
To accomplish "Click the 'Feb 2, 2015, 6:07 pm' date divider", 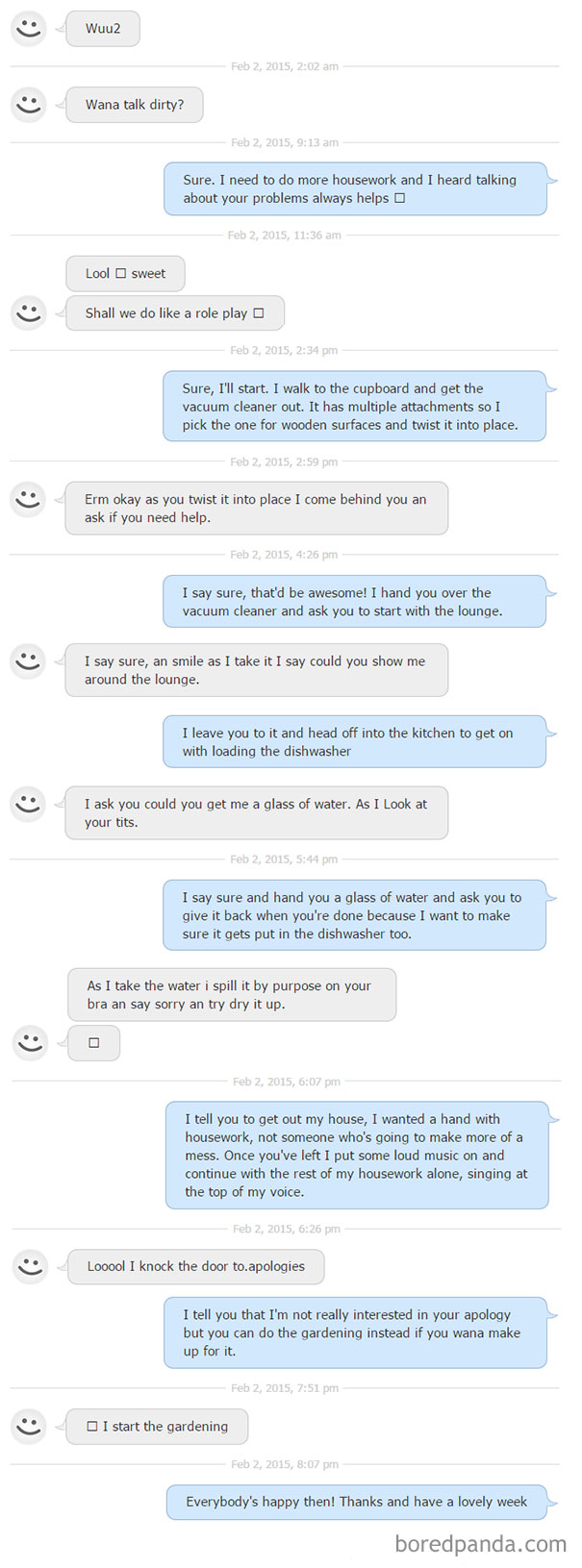I will (287, 1082).
